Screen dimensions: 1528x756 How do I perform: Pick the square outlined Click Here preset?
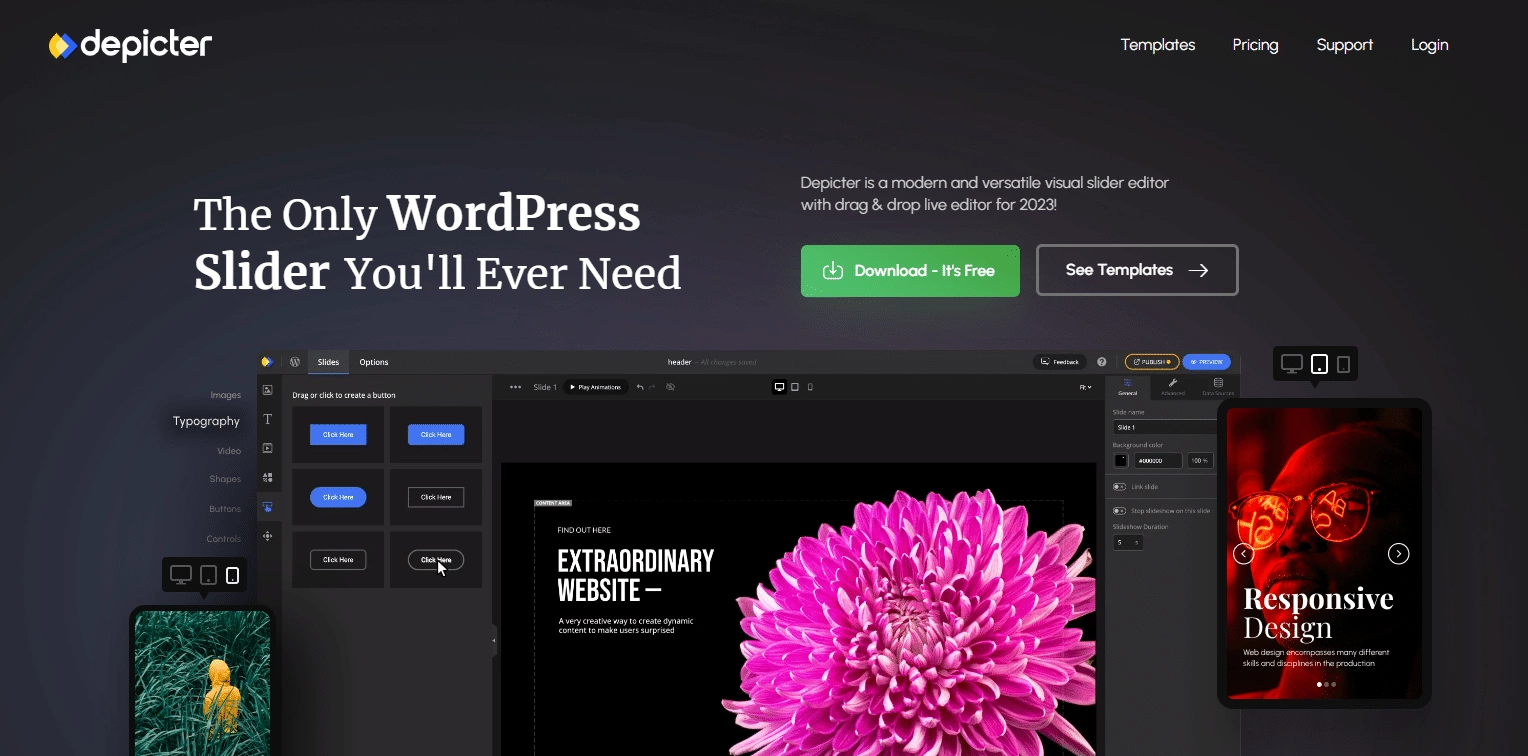coord(436,497)
